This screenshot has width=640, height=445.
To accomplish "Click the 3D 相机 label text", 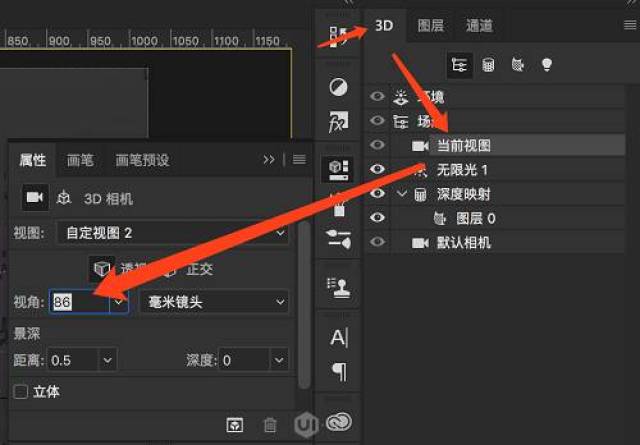I will coord(108,199).
